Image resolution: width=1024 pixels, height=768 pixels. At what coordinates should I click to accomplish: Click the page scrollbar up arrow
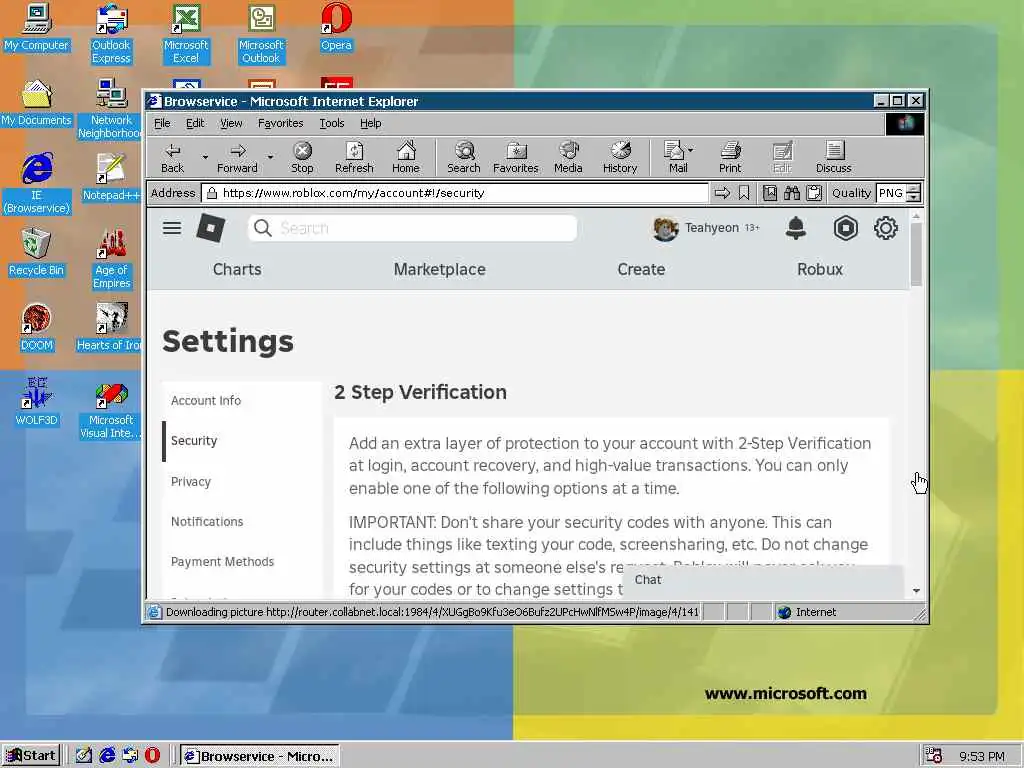pos(916,216)
